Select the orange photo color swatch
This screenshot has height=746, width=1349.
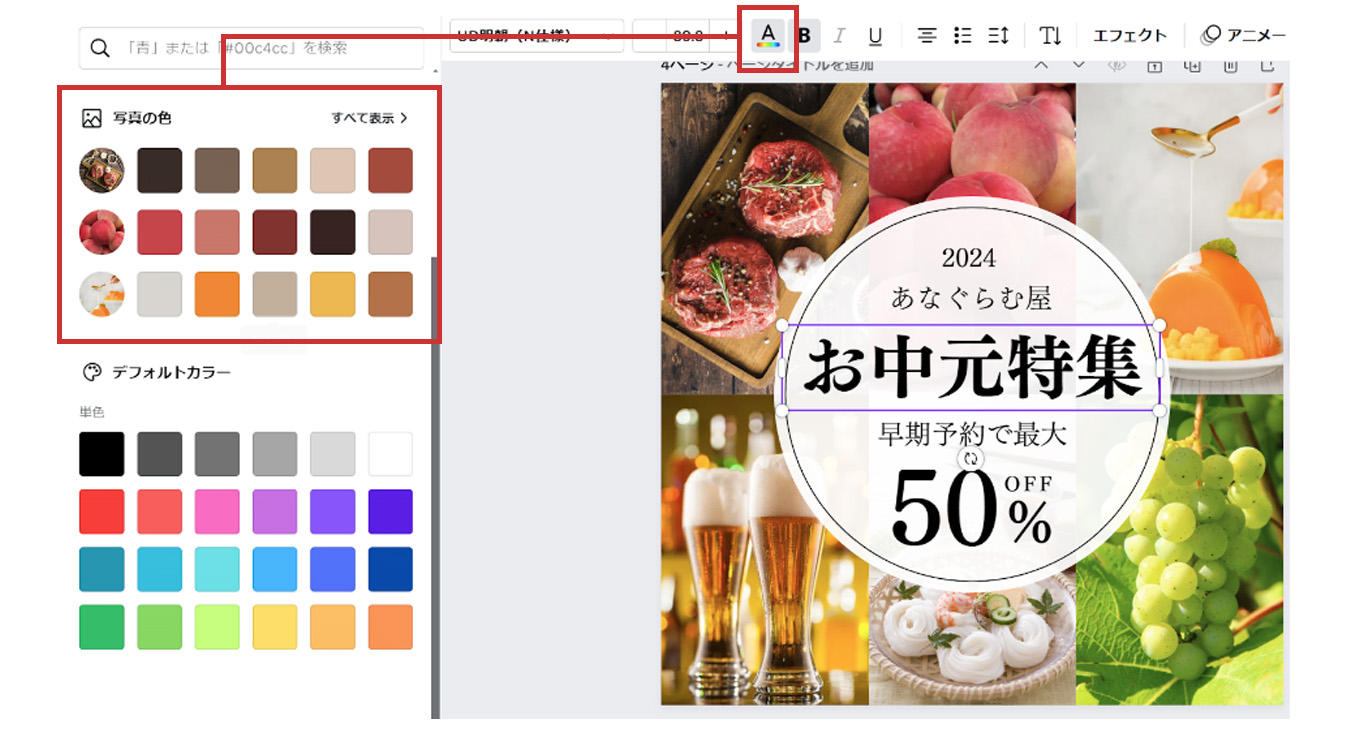tap(217, 294)
